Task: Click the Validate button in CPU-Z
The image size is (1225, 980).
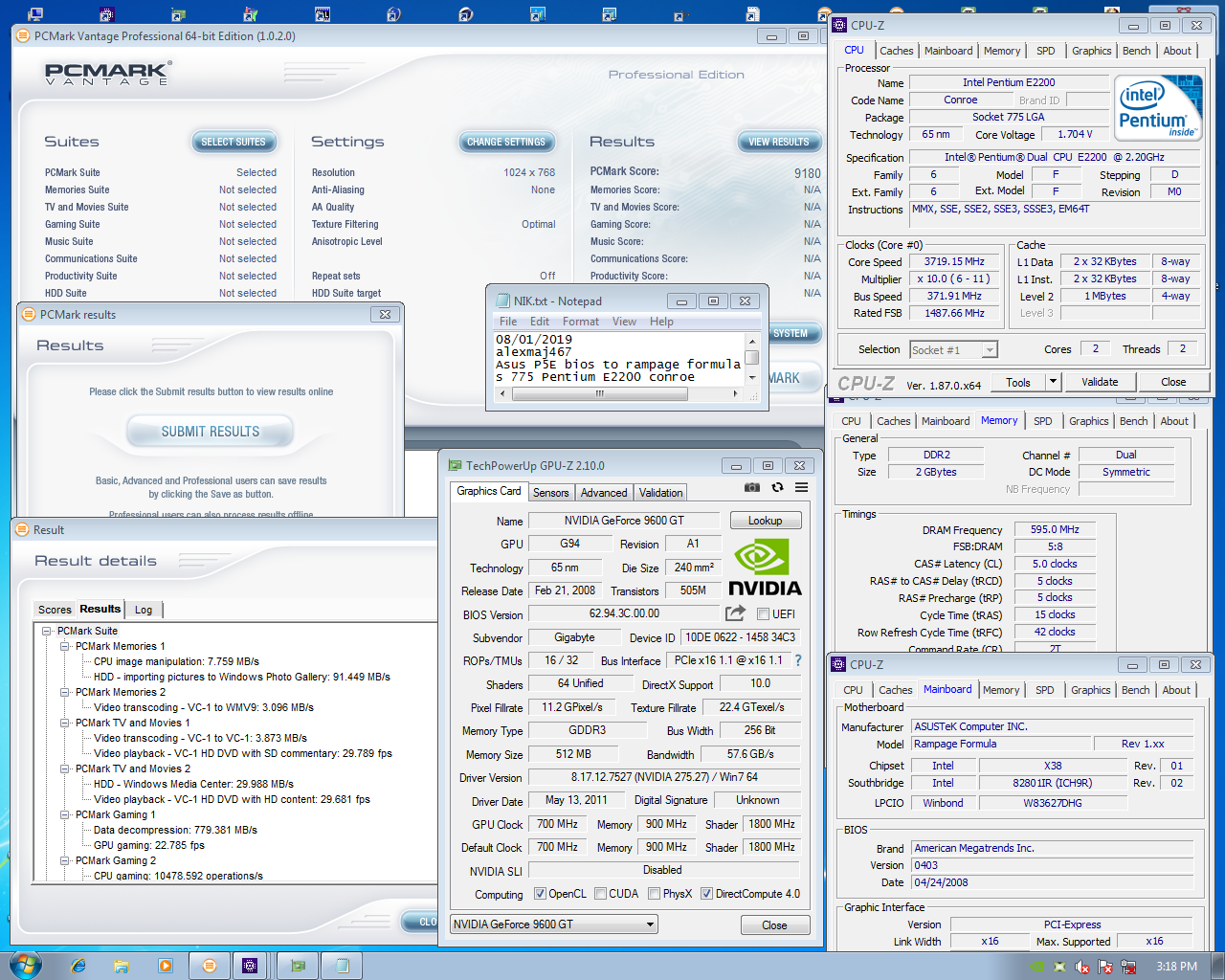Action: point(1100,382)
